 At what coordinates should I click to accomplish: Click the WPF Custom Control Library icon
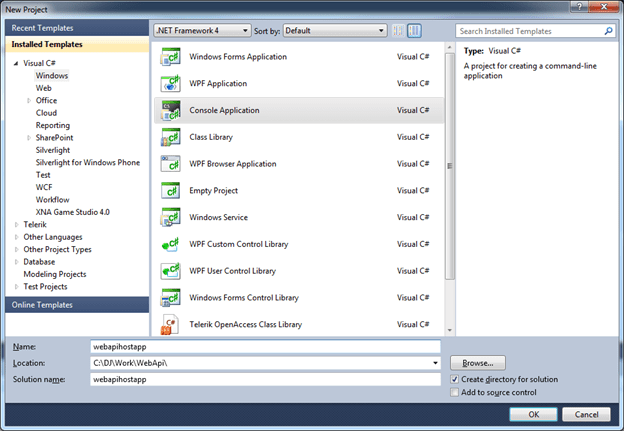(169, 244)
